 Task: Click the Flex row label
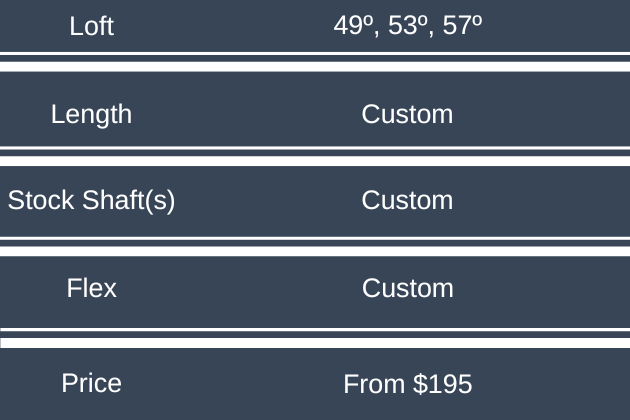91,288
